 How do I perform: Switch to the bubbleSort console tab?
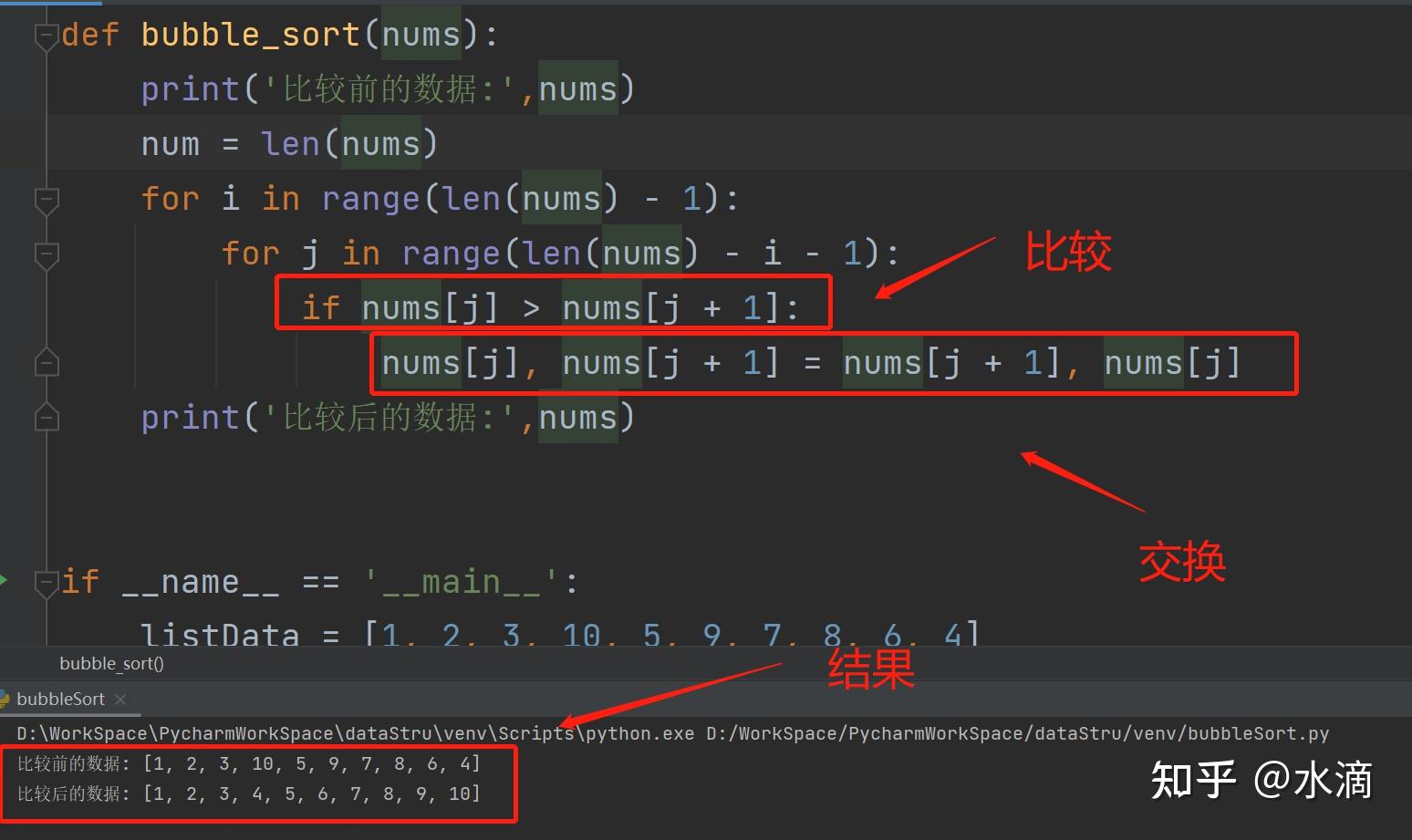click(61, 699)
